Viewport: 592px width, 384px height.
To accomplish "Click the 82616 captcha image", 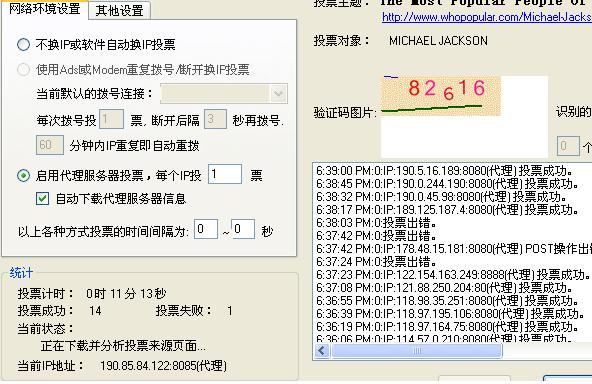I will pos(441,96).
